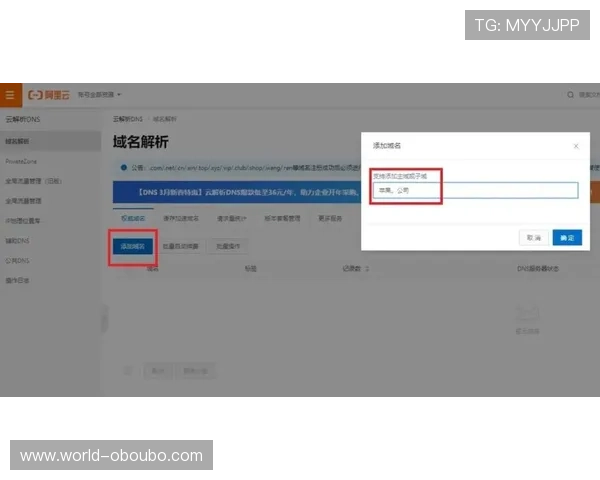Close the 添加域名 dialog
The width and height of the screenshot is (600, 480).
point(576,146)
